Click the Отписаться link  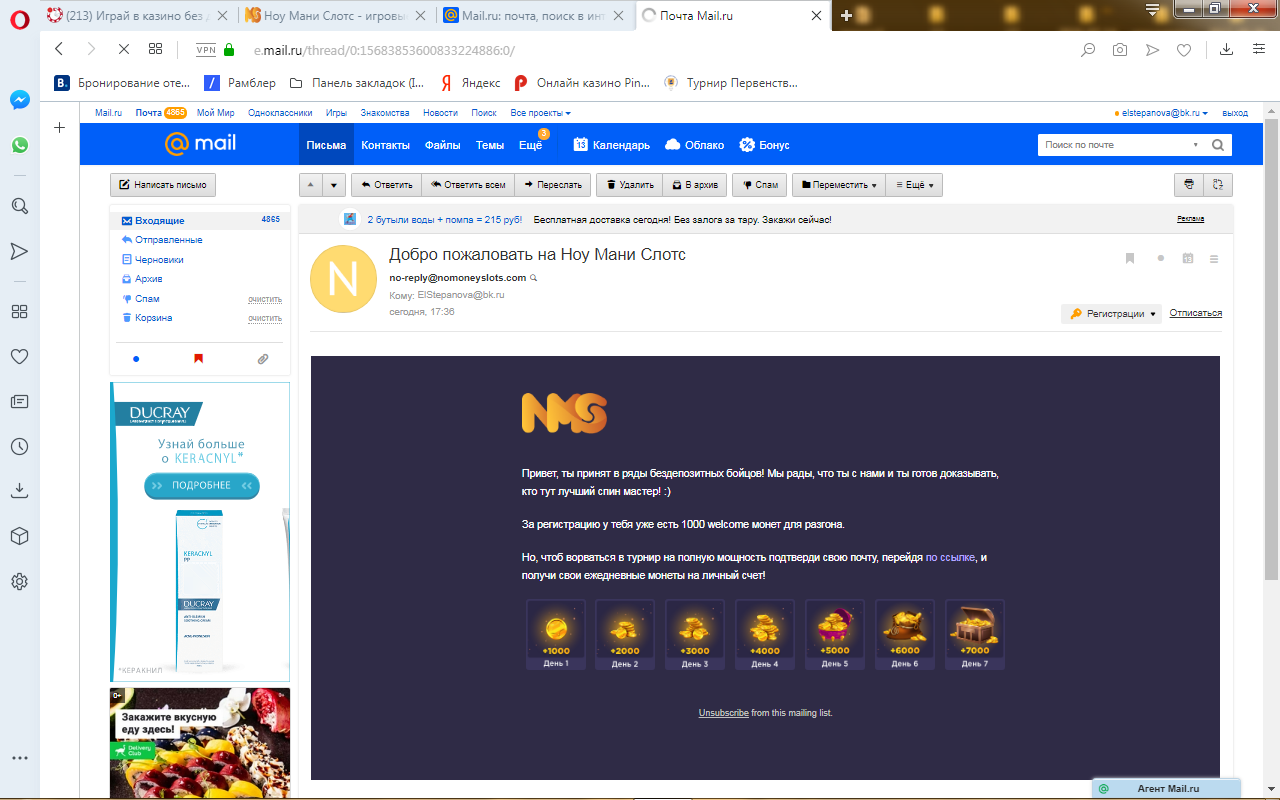coord(1196,313)
